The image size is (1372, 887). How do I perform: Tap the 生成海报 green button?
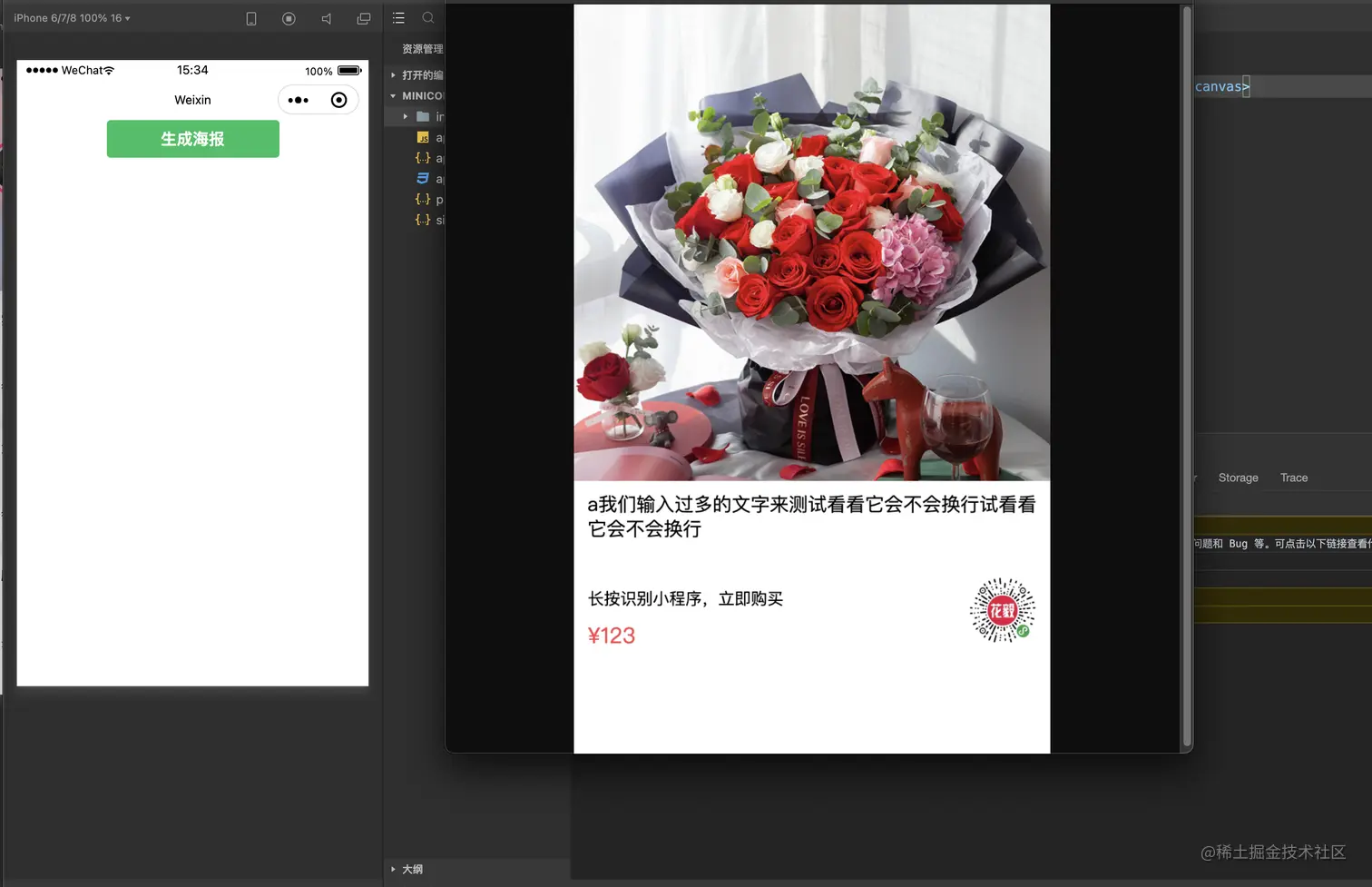pos(193,139)
